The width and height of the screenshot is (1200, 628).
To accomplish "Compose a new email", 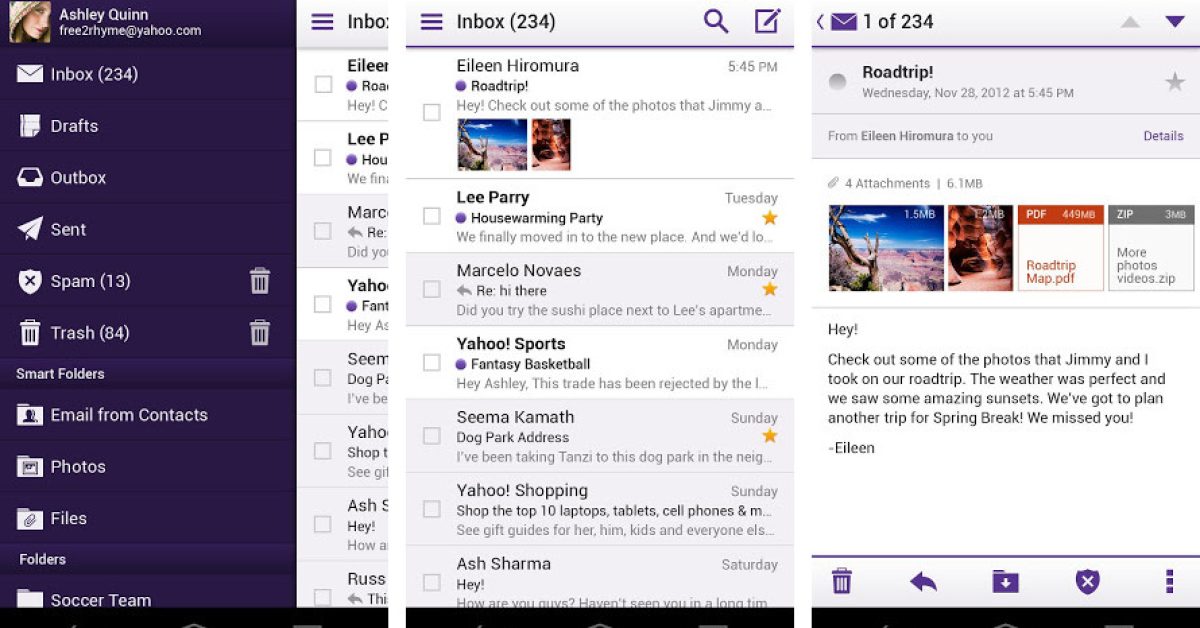I will 767,21.
